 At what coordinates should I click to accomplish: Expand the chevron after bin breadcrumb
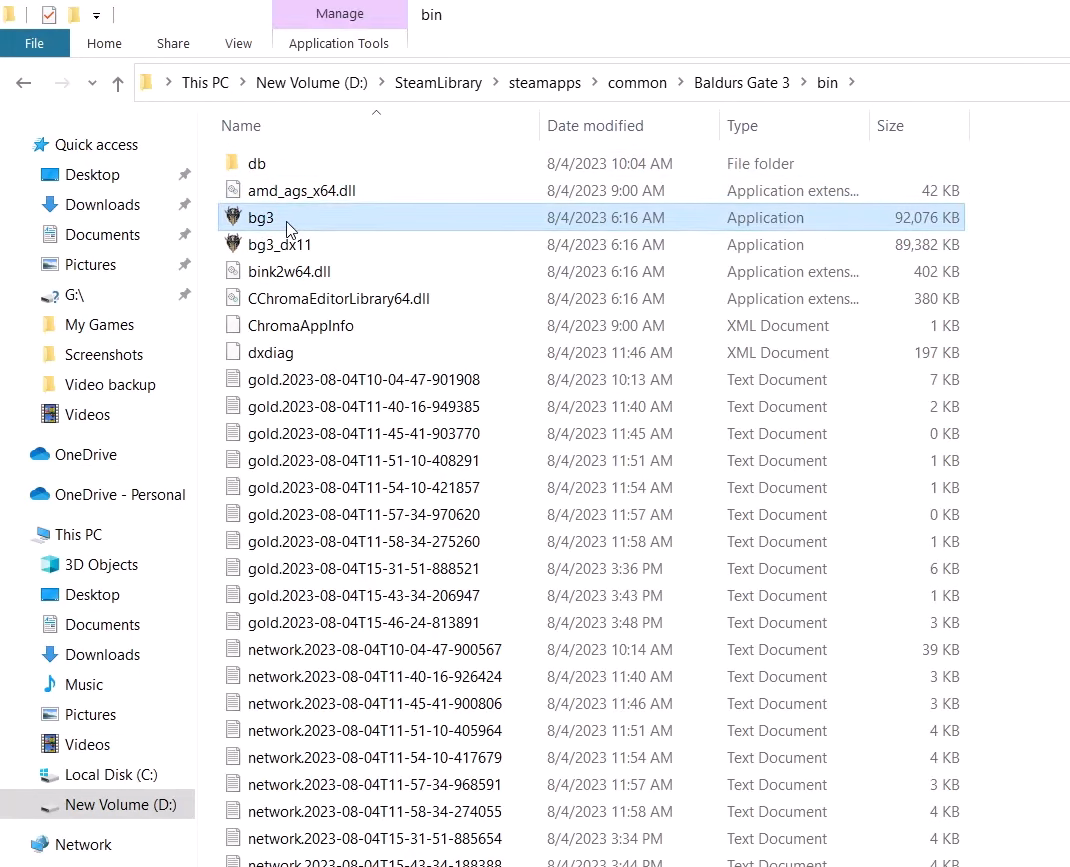tap(851, 82)
